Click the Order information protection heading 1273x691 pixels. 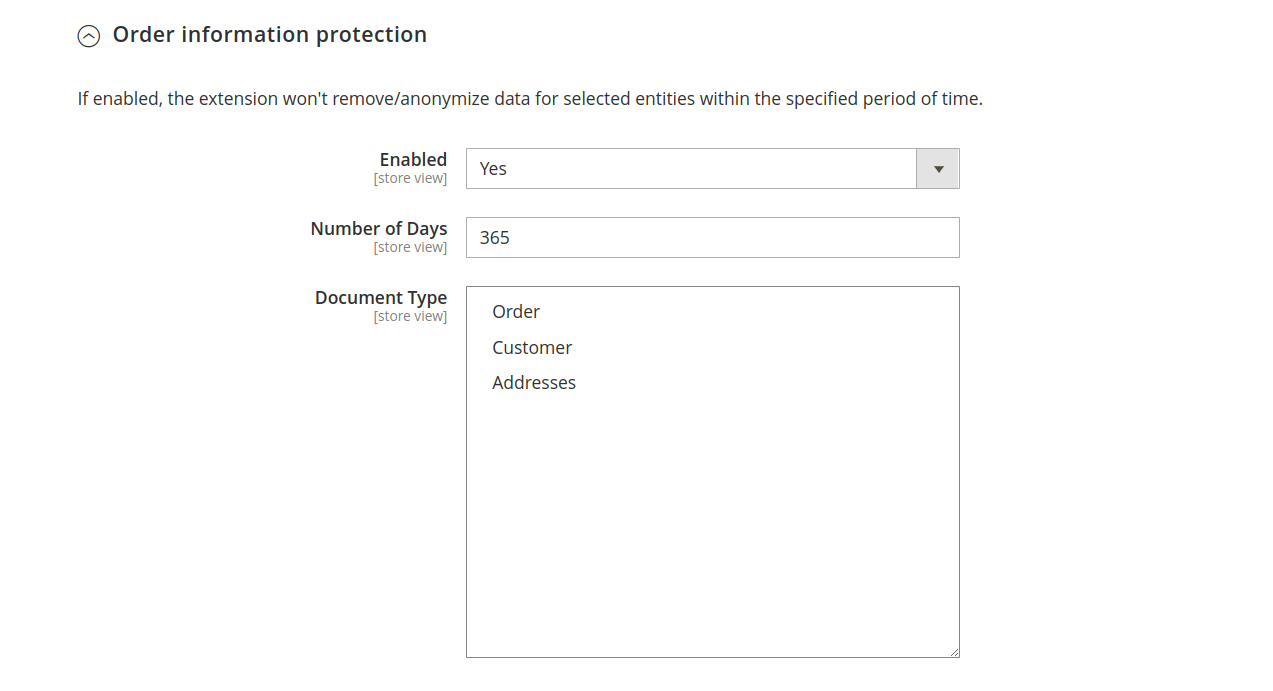[x=269, y=34]
